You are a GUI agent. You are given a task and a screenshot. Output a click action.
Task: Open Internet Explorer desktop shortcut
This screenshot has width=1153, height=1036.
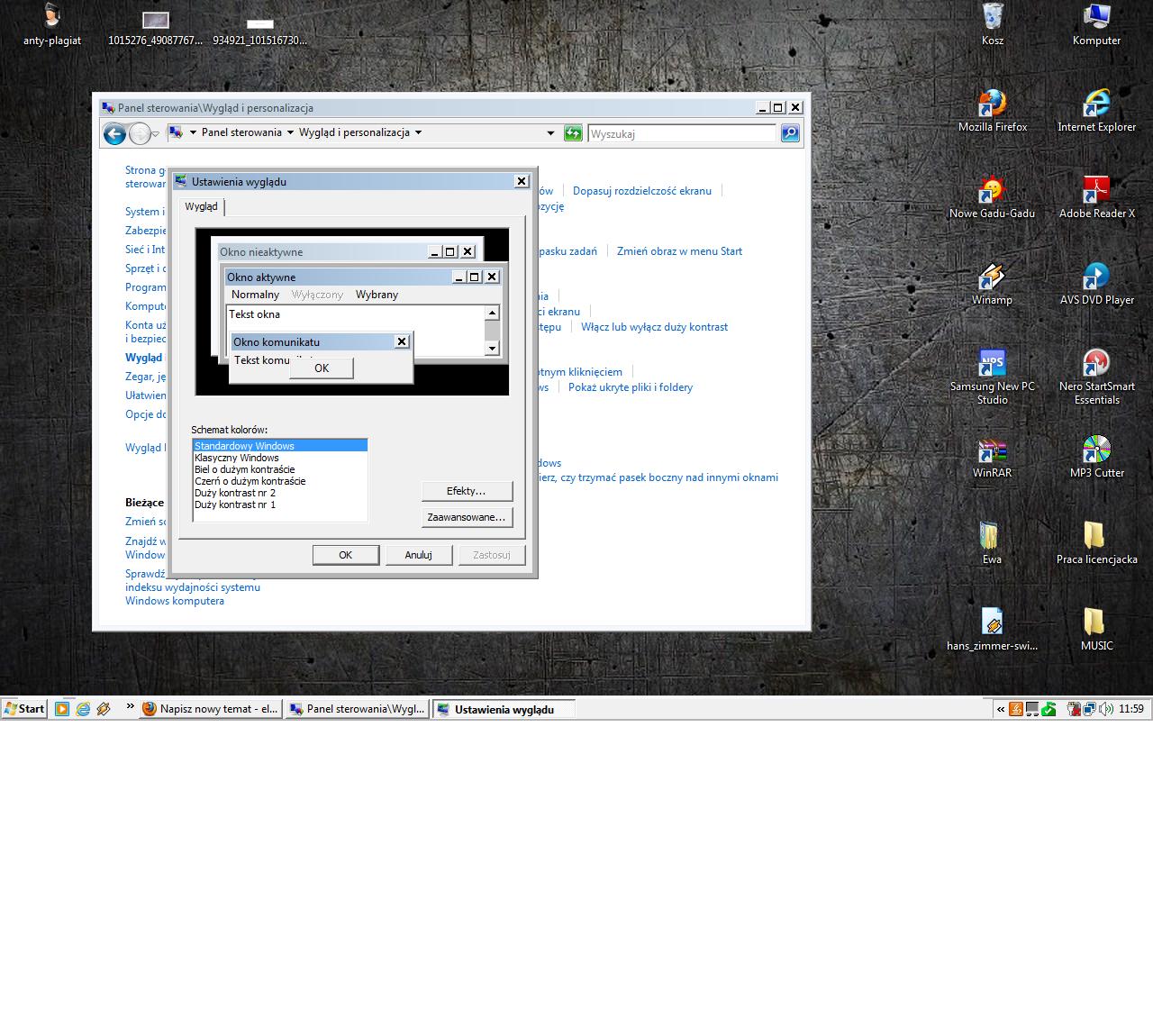(x=1096, y=105)
